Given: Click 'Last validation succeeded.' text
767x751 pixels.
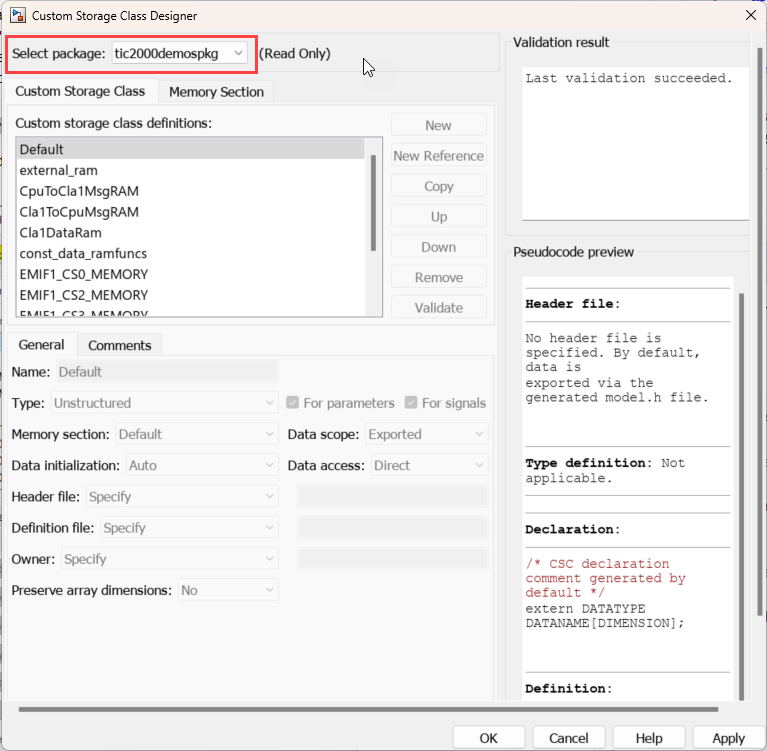Looking at the screenshot, I should click(629, 78).
